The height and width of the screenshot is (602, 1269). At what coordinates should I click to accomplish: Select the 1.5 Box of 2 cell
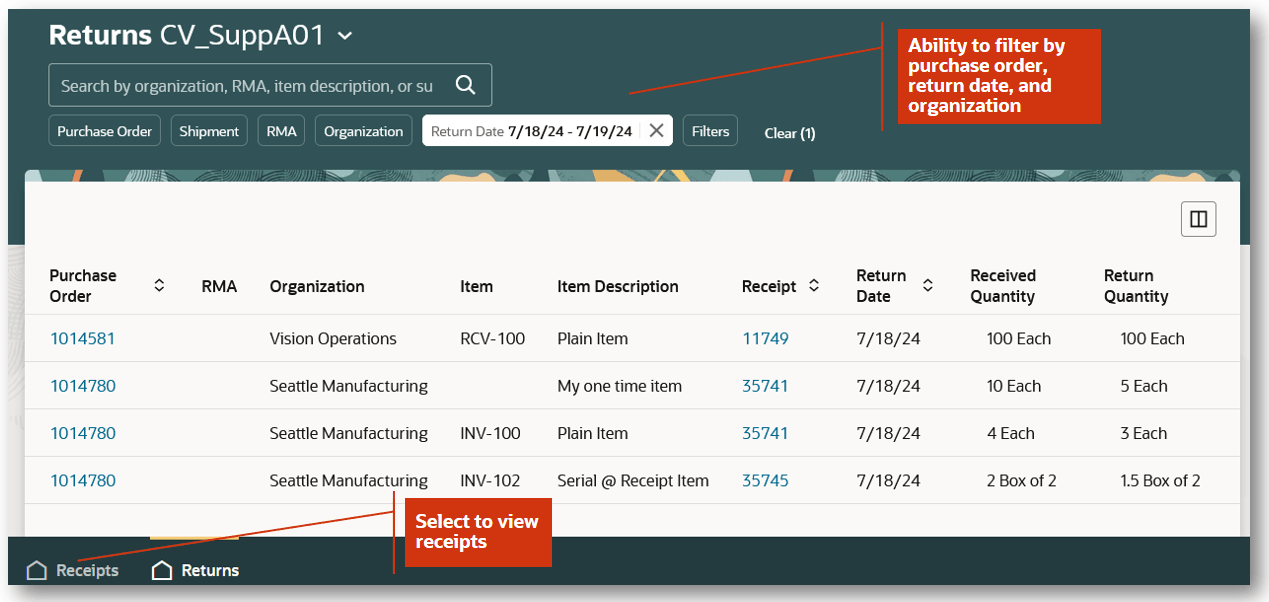click(x=1160, y=480)
